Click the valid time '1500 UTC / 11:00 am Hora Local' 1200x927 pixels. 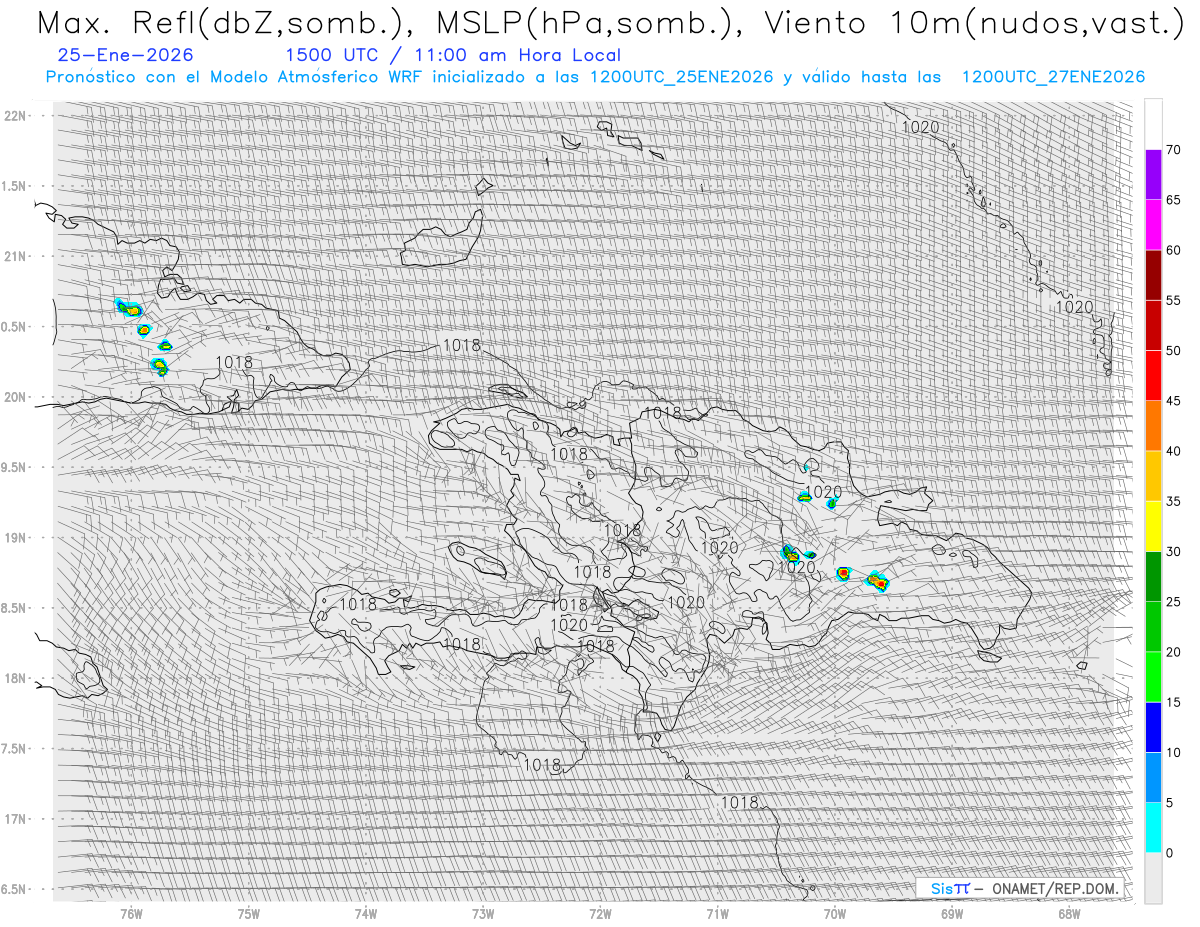click(453, 56)
